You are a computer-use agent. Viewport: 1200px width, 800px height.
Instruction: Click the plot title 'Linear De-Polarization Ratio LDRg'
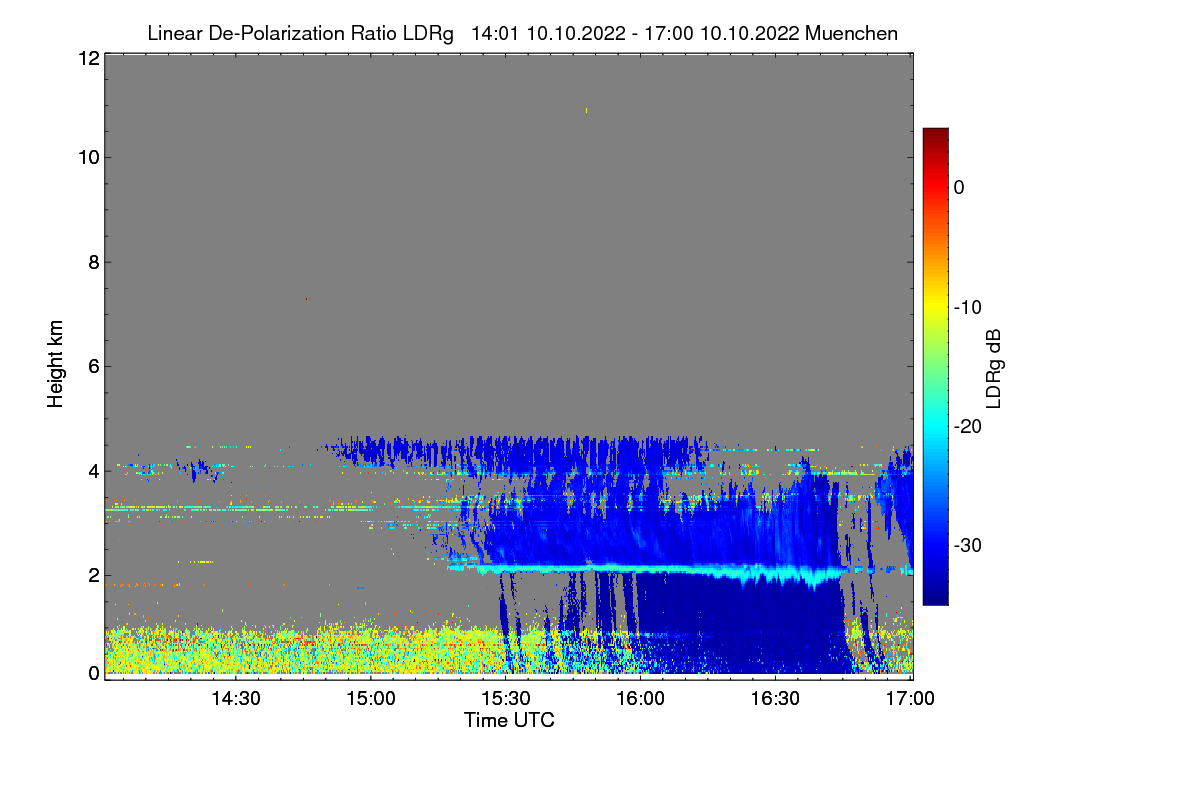coord(300,33)
